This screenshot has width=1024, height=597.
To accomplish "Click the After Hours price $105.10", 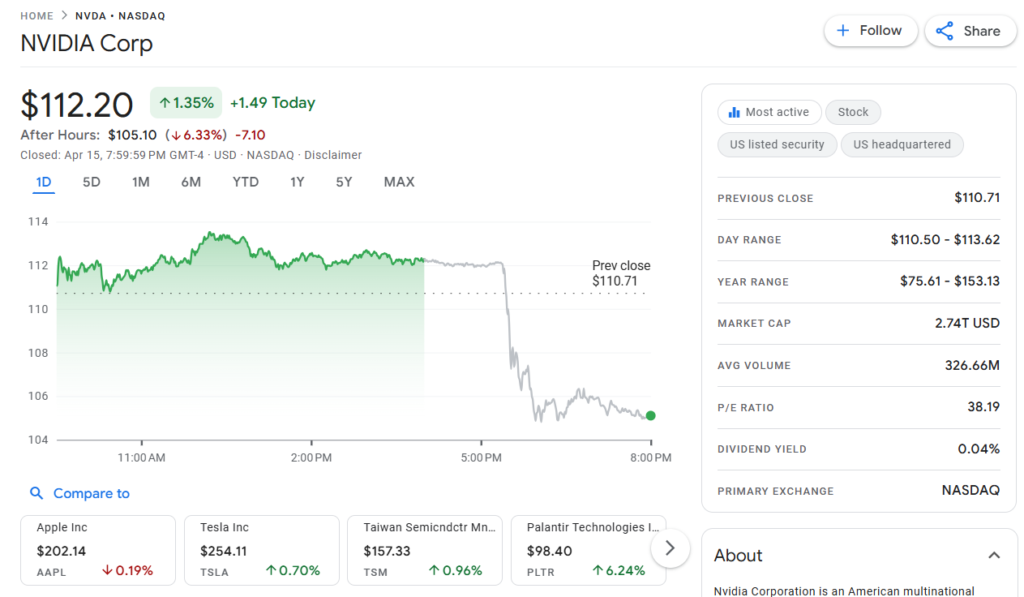I will [133, 135].
